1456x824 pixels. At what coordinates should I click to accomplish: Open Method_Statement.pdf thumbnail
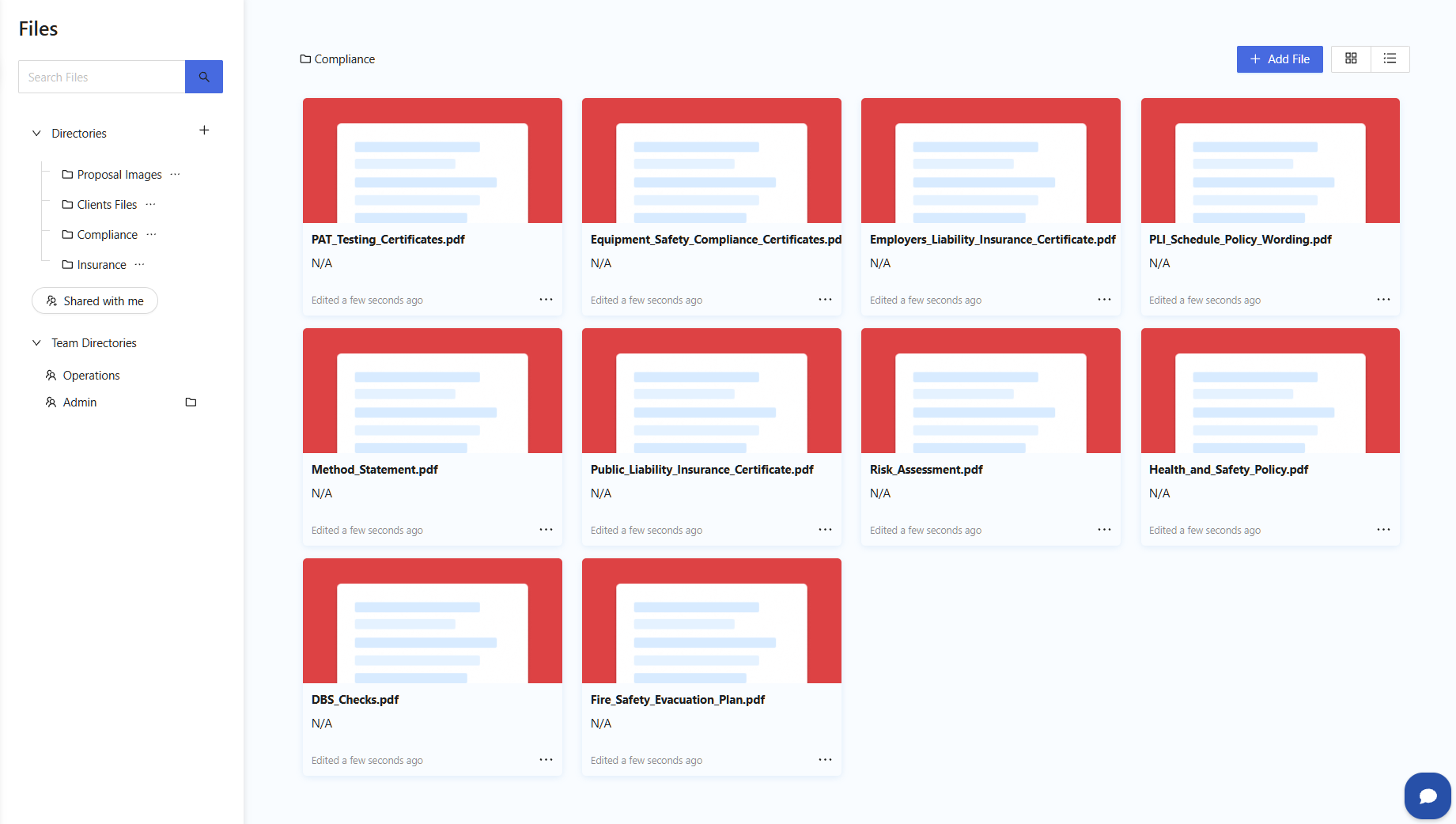[x=433, y=391]
